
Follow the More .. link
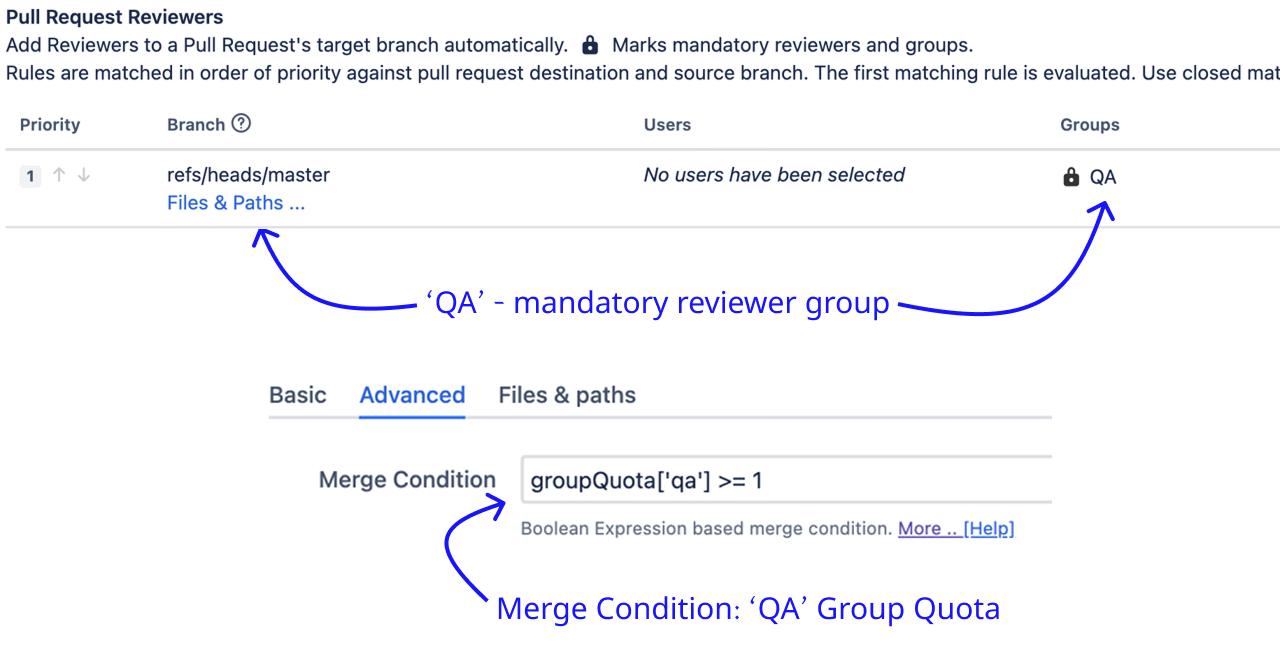926,528
